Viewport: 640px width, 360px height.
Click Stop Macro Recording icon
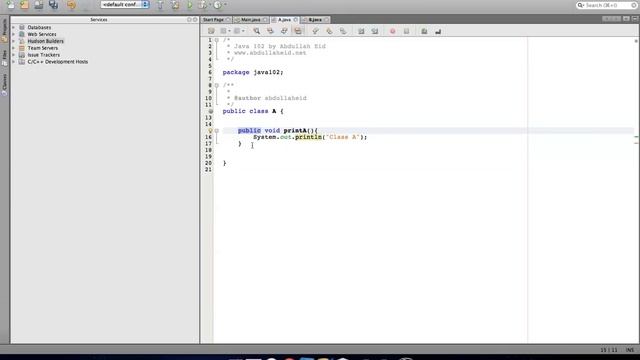coord(406,31)
